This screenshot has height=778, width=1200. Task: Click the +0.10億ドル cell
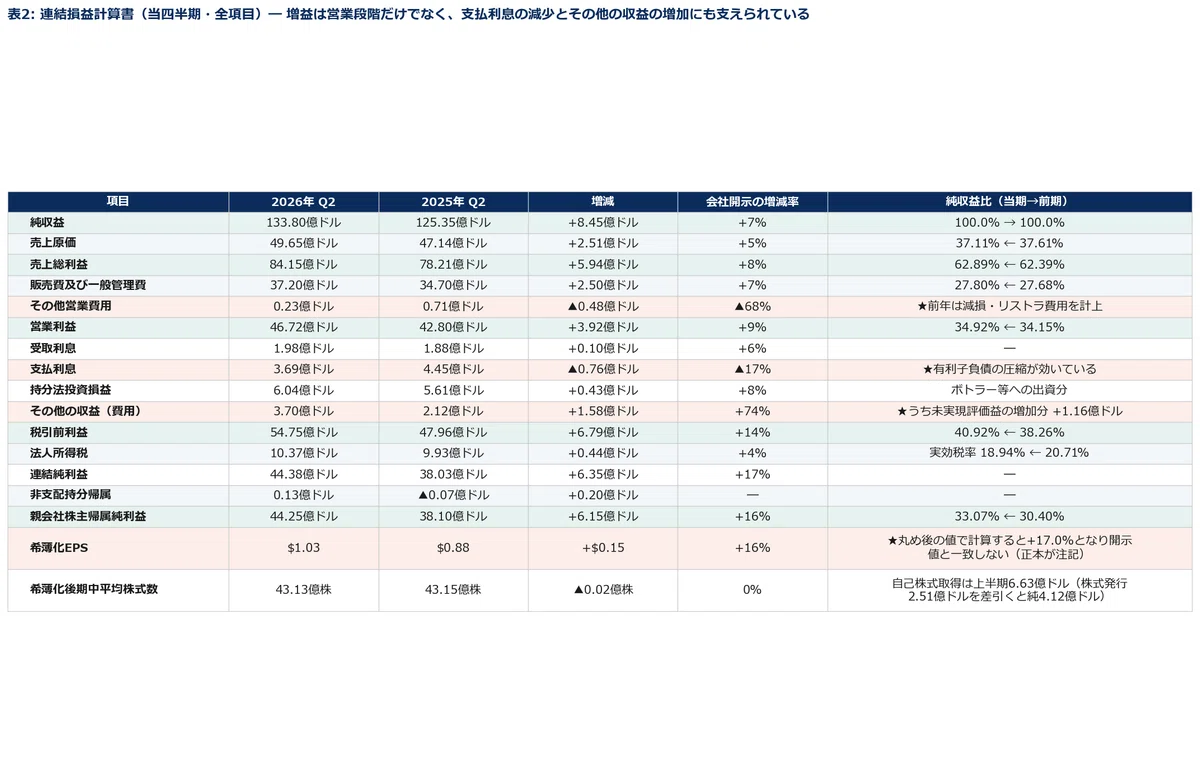[602, 348]
